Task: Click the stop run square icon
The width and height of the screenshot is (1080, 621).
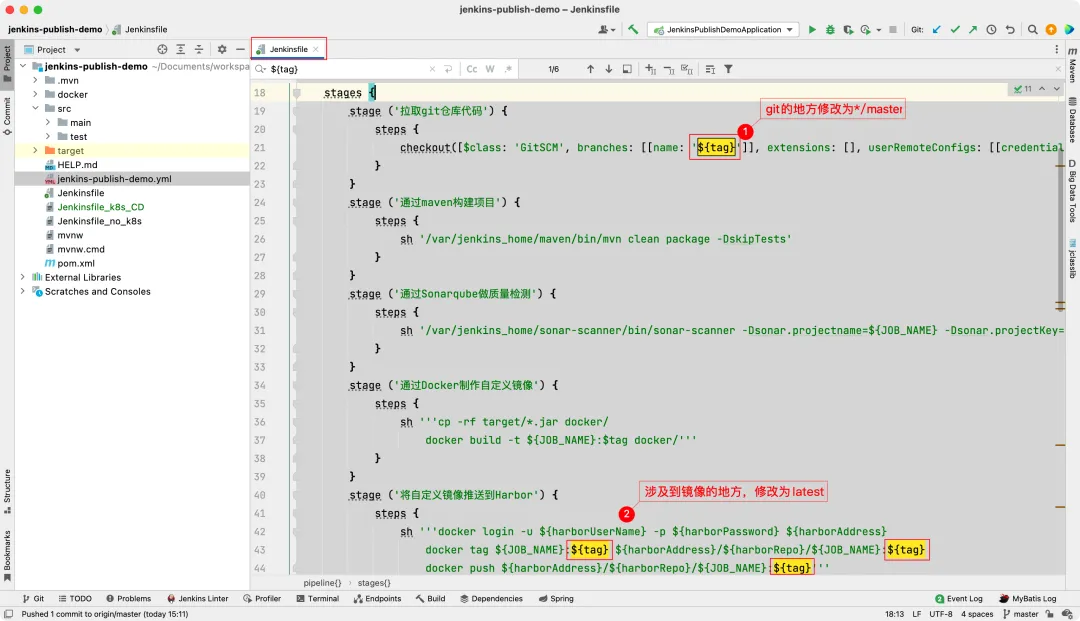Action: click(x=893, y=30)
